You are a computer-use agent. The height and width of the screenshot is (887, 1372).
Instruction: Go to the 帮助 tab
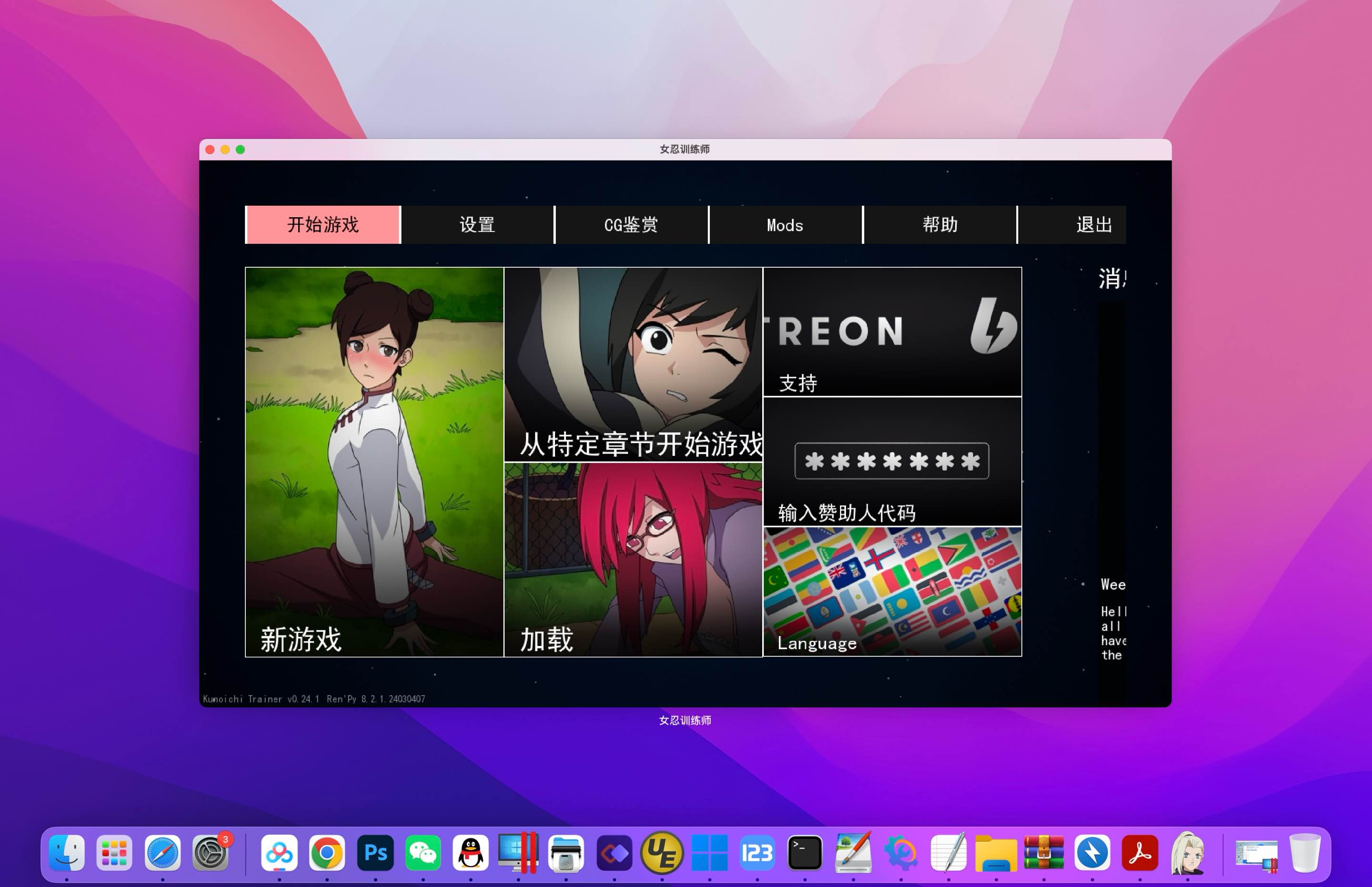(x=940, y=225)
